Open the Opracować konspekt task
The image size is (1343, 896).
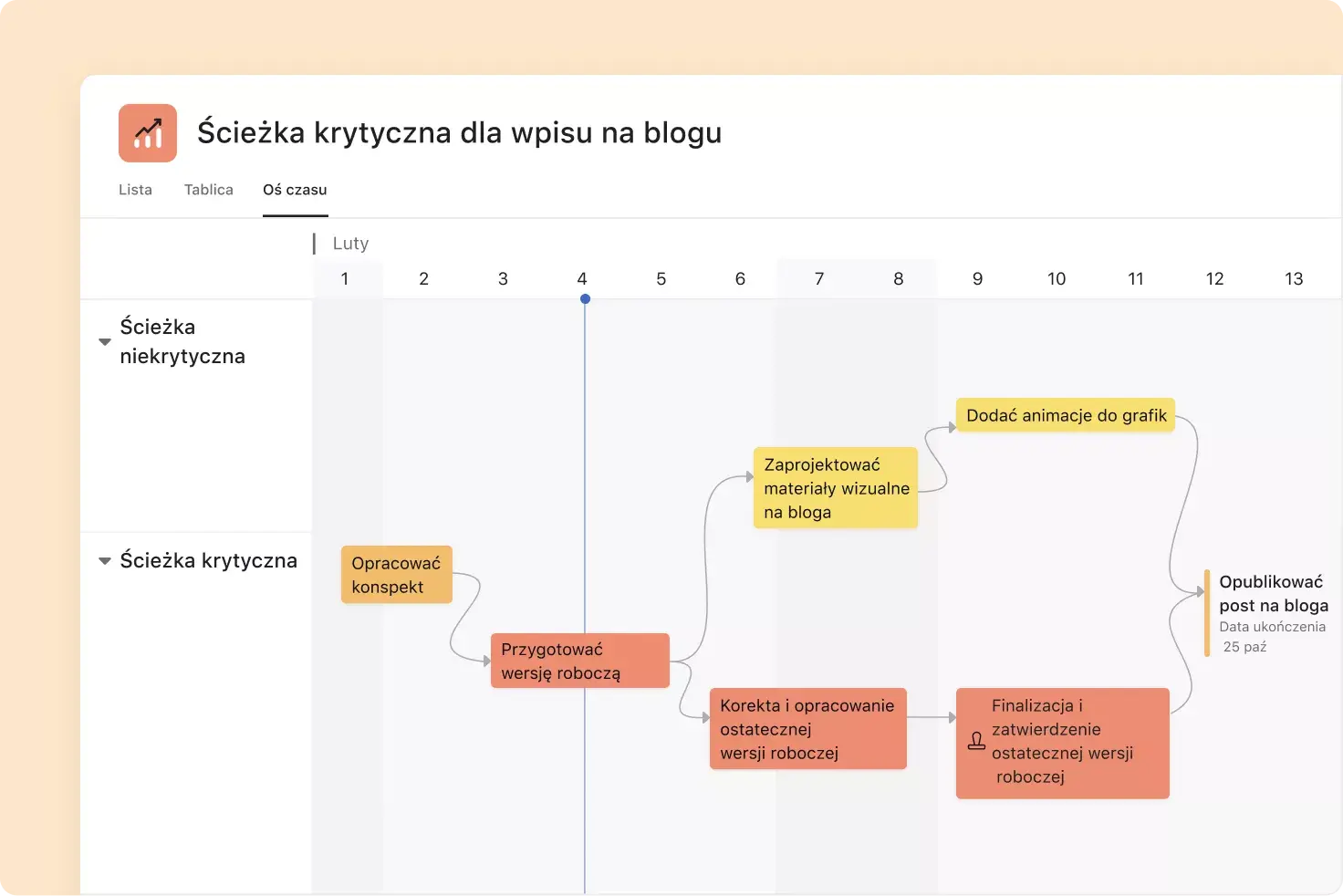click(397, 575)
